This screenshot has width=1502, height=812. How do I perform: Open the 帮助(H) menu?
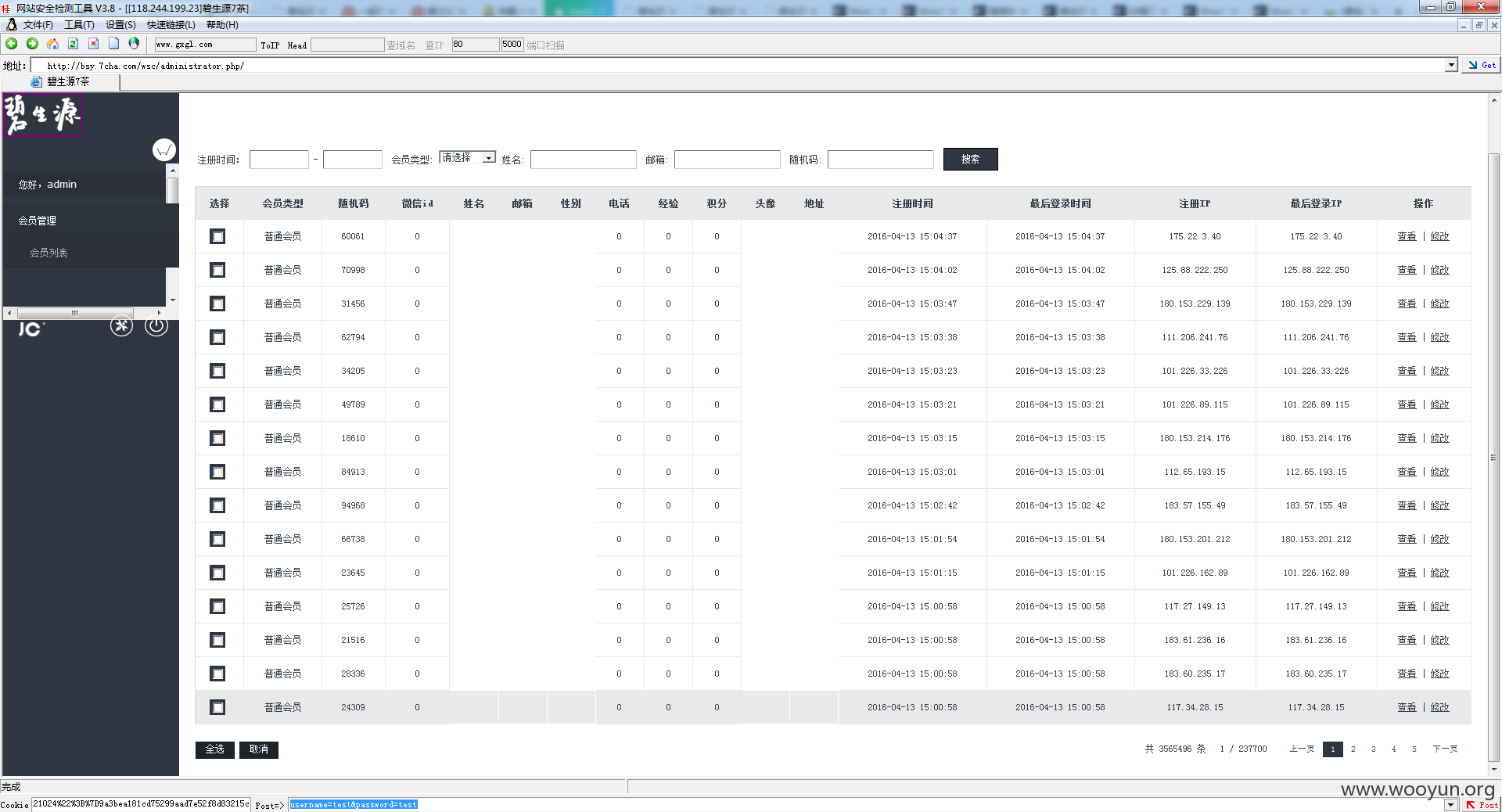[222, 25]
